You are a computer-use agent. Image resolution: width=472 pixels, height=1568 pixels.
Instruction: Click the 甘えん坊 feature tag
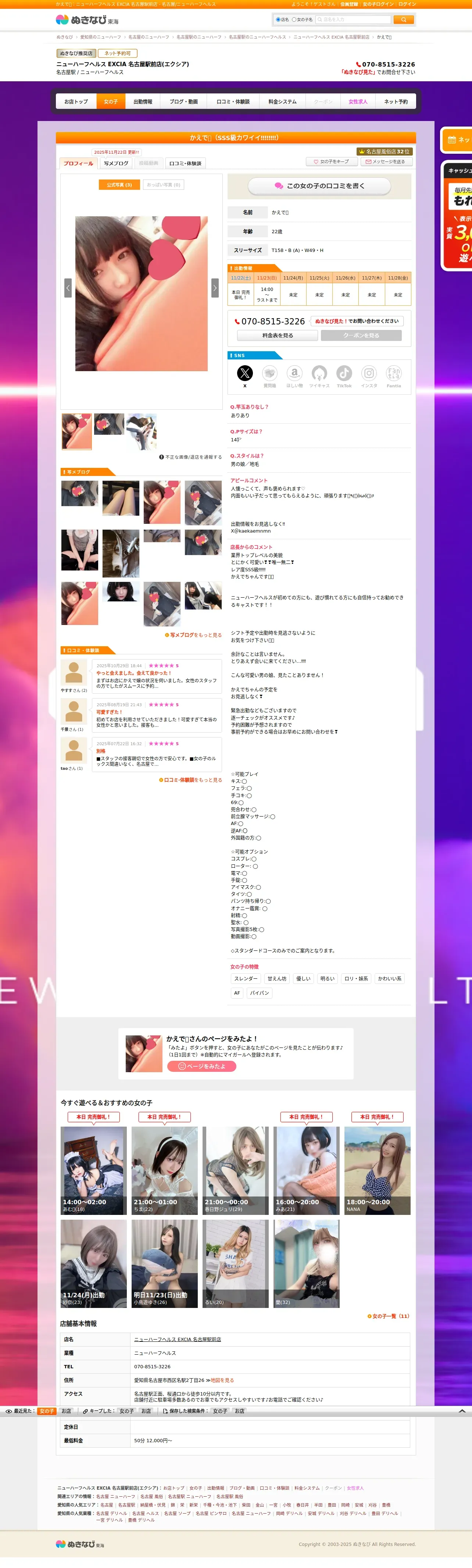pyautogui.click(x=277, y=979)
